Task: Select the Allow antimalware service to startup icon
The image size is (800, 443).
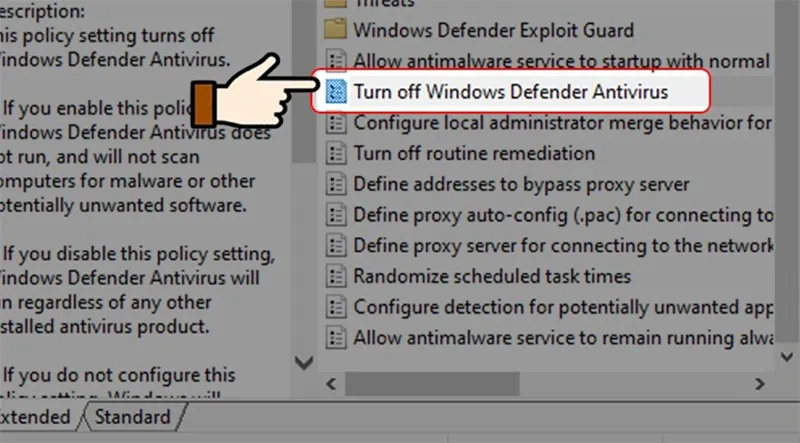Action: pos(336,61)
